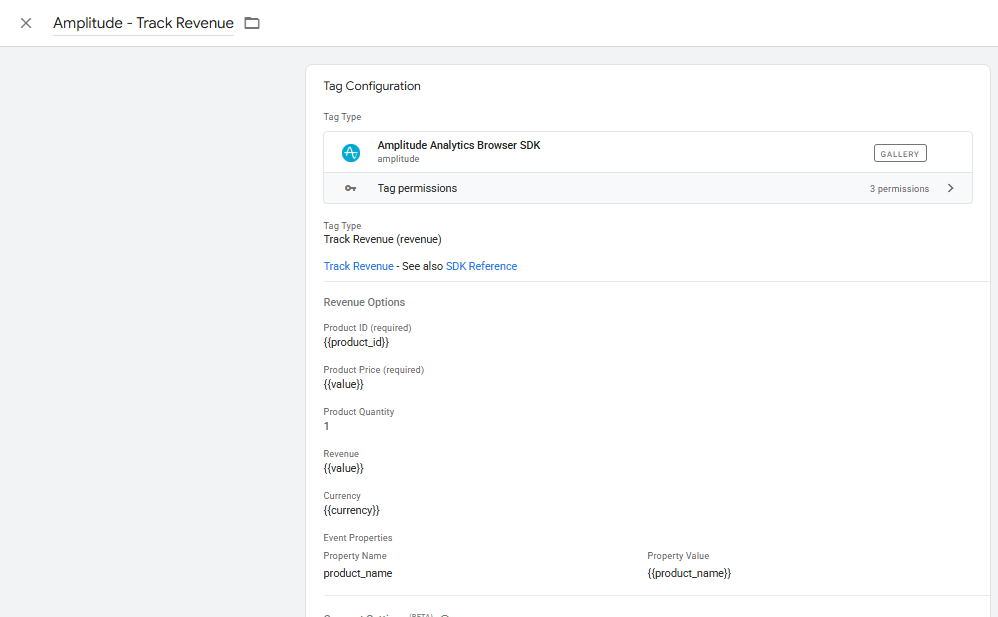
Task: Click the {{product_id}} Product ID value
Action: [x=356, y=342]
